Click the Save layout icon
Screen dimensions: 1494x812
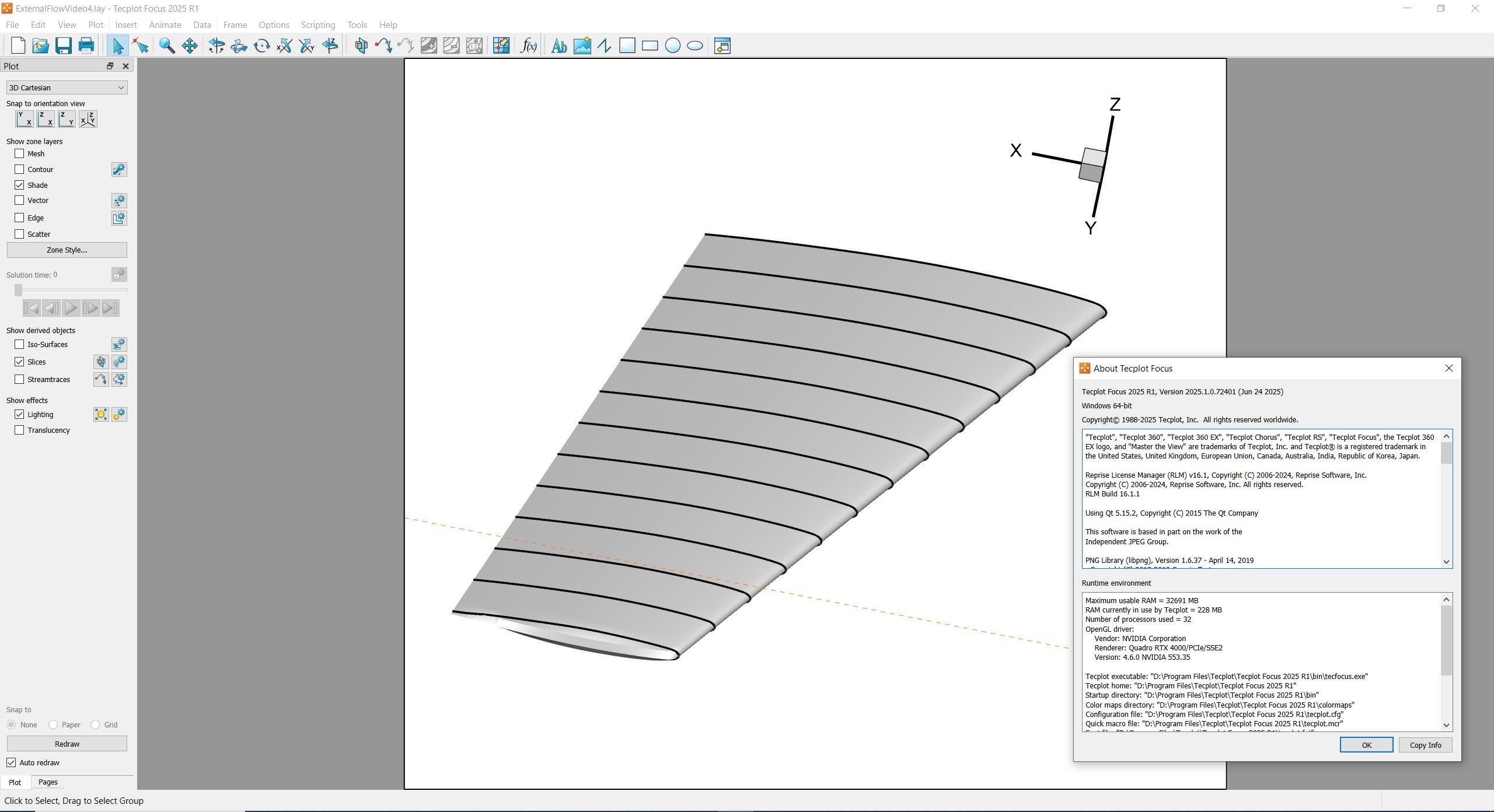point(63,45)
